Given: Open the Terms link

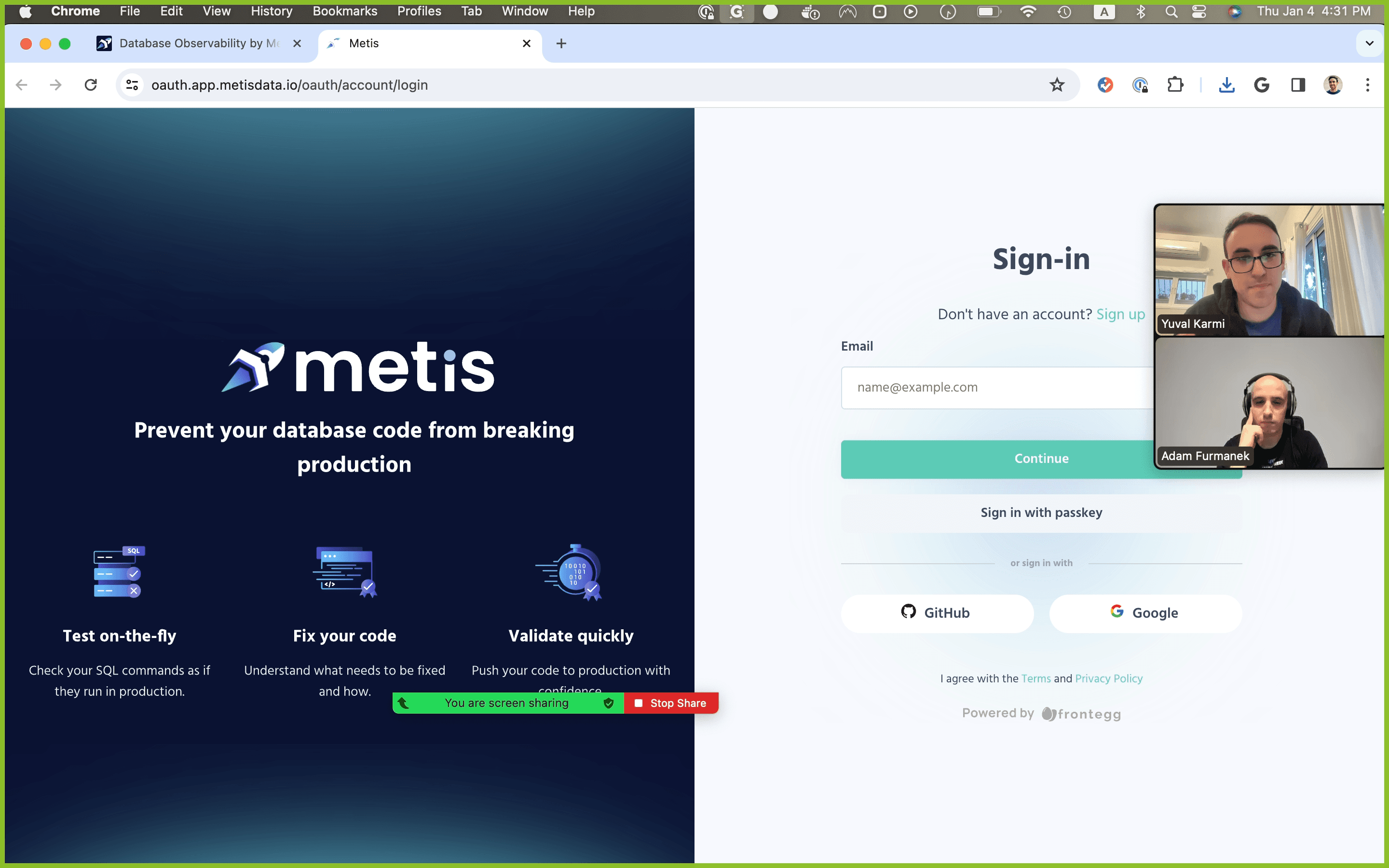Looking at the screenshot, I should [1036, 678].
